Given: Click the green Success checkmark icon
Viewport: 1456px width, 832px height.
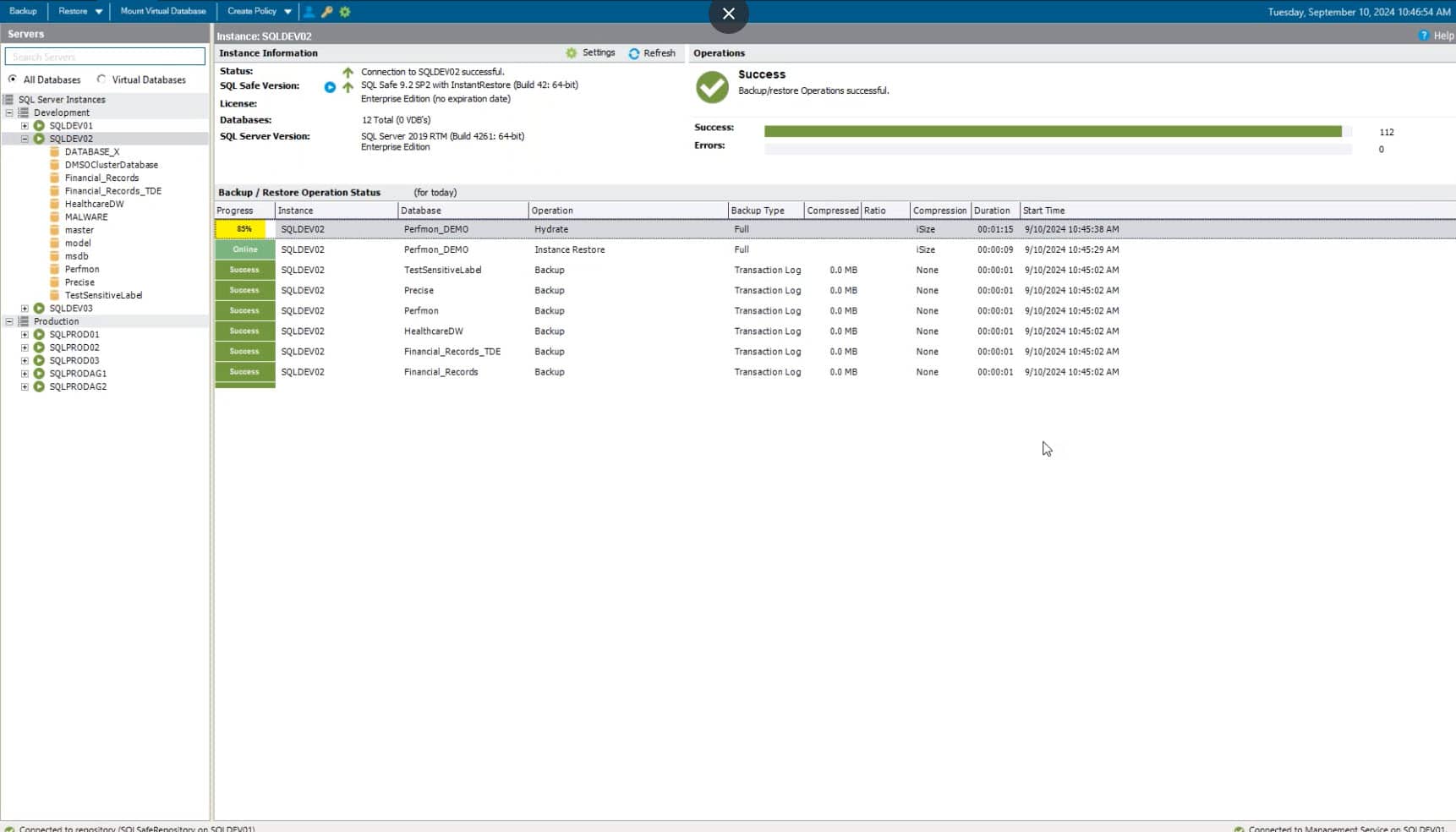Looking at the screenshot, I should coord(712,87).
